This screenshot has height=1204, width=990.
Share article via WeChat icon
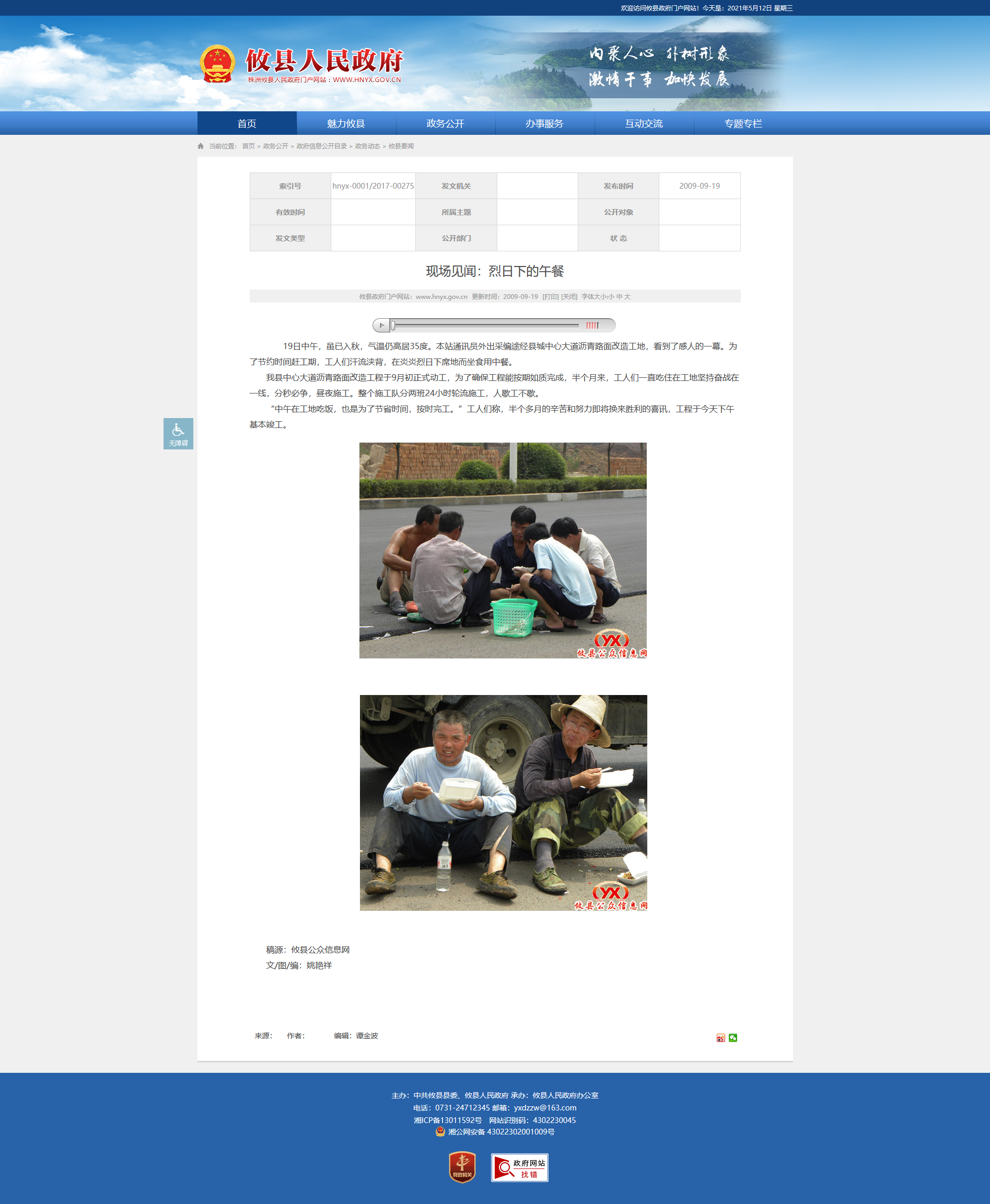733,1037
